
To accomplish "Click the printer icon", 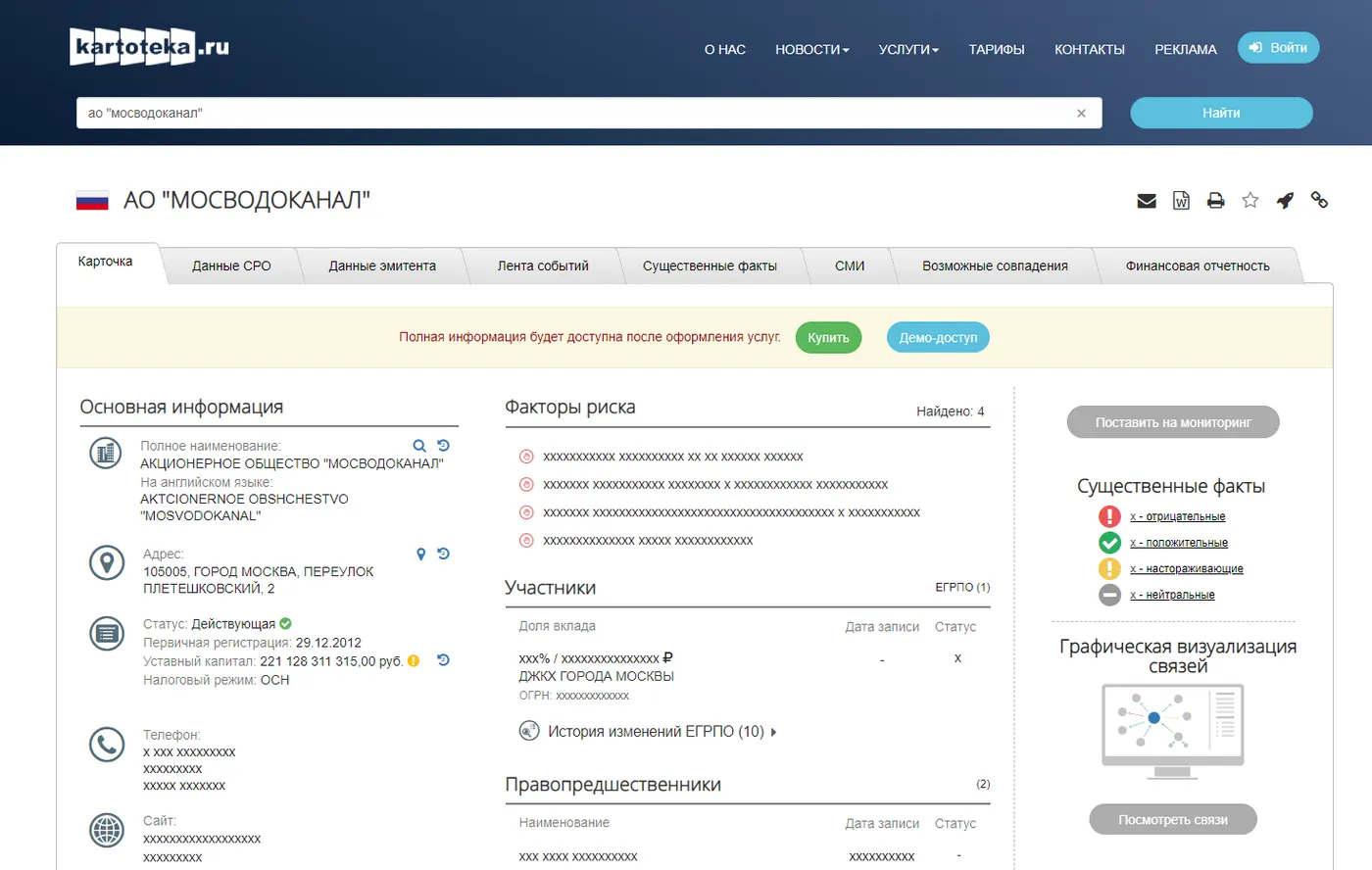I will [1216, 201].
